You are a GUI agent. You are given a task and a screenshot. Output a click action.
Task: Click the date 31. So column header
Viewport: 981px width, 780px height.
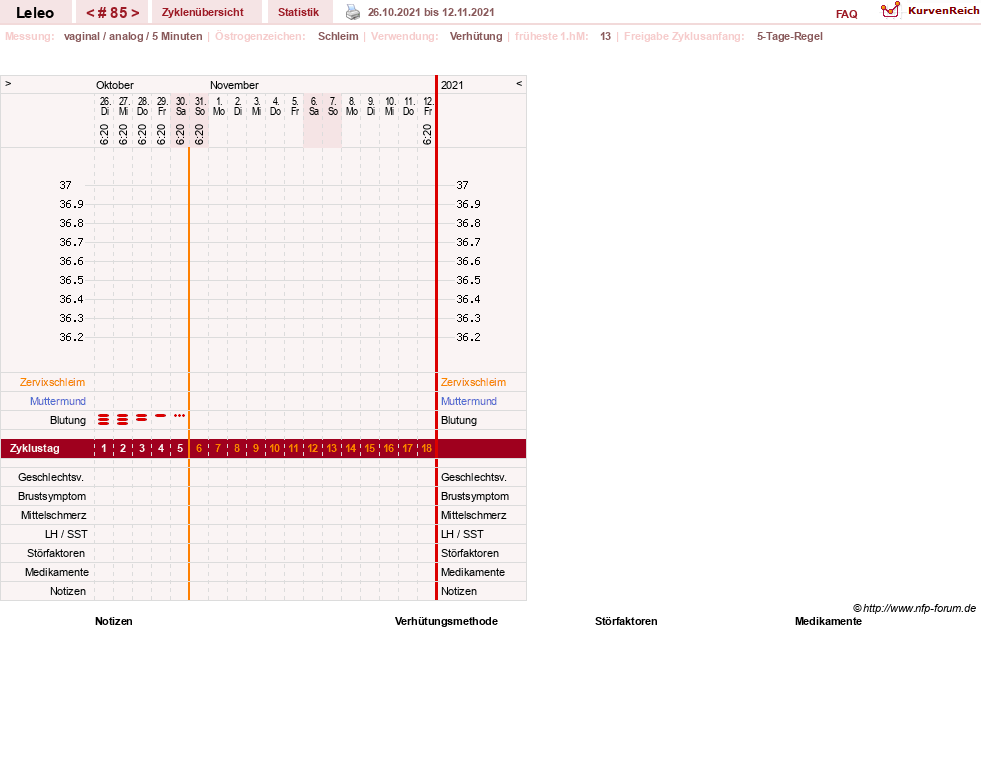200,106
